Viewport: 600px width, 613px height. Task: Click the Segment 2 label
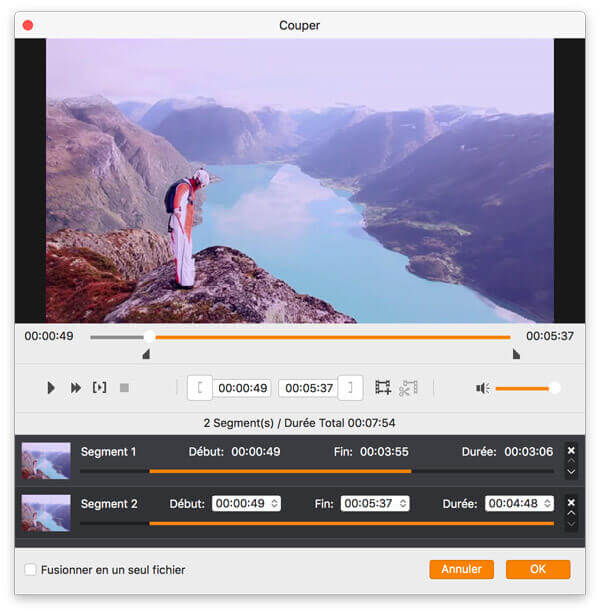[x=109, y=504]
